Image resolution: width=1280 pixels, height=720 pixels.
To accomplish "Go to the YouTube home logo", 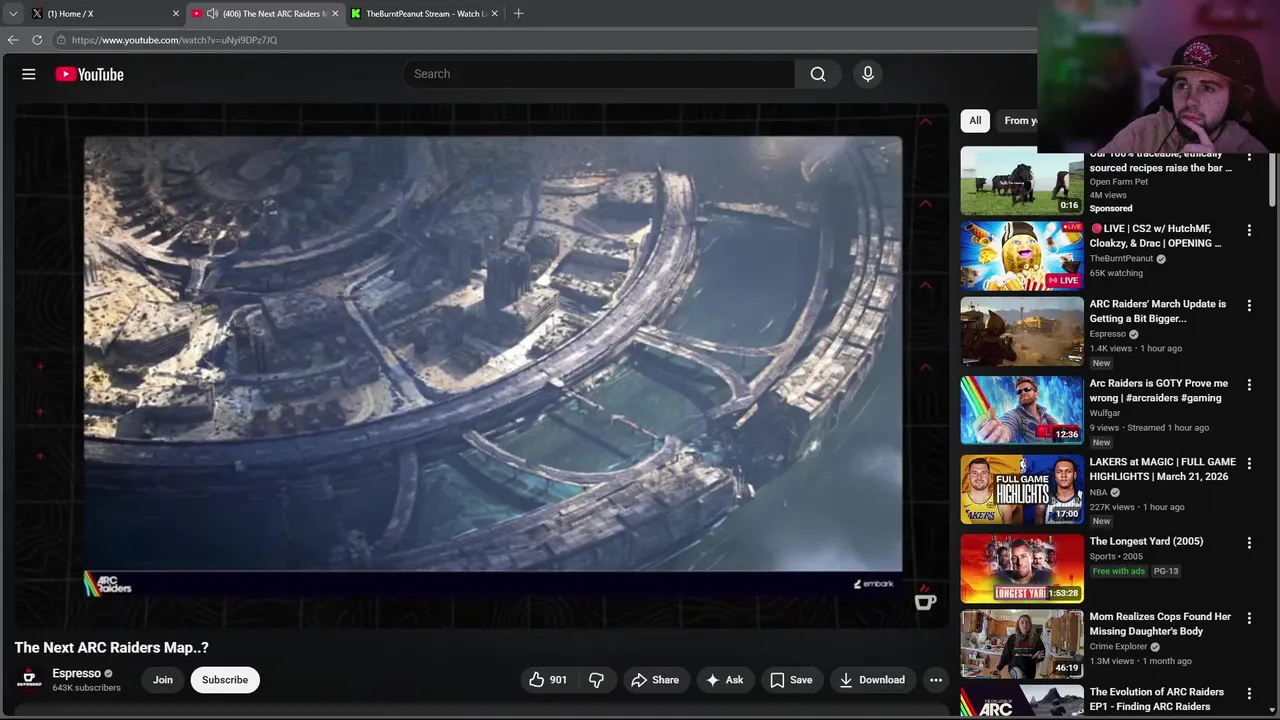I will click(89, 74).
